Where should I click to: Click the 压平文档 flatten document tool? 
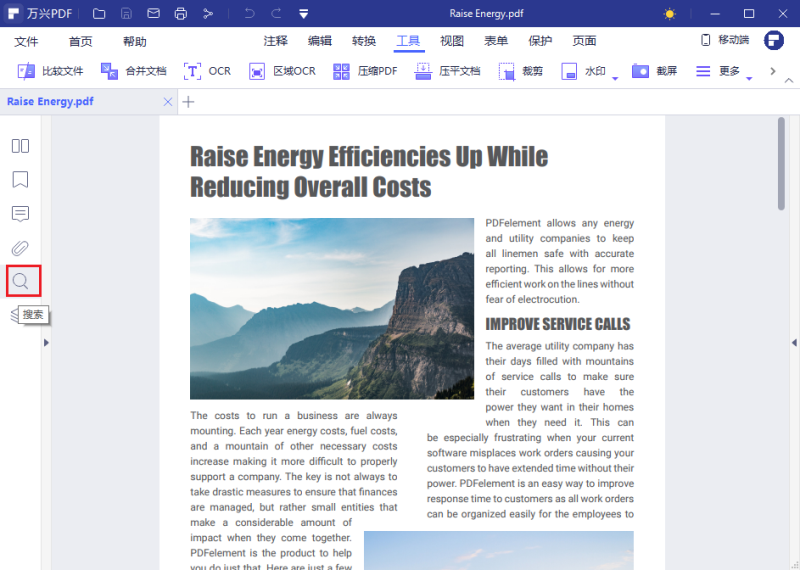click(x=447, y=71)
